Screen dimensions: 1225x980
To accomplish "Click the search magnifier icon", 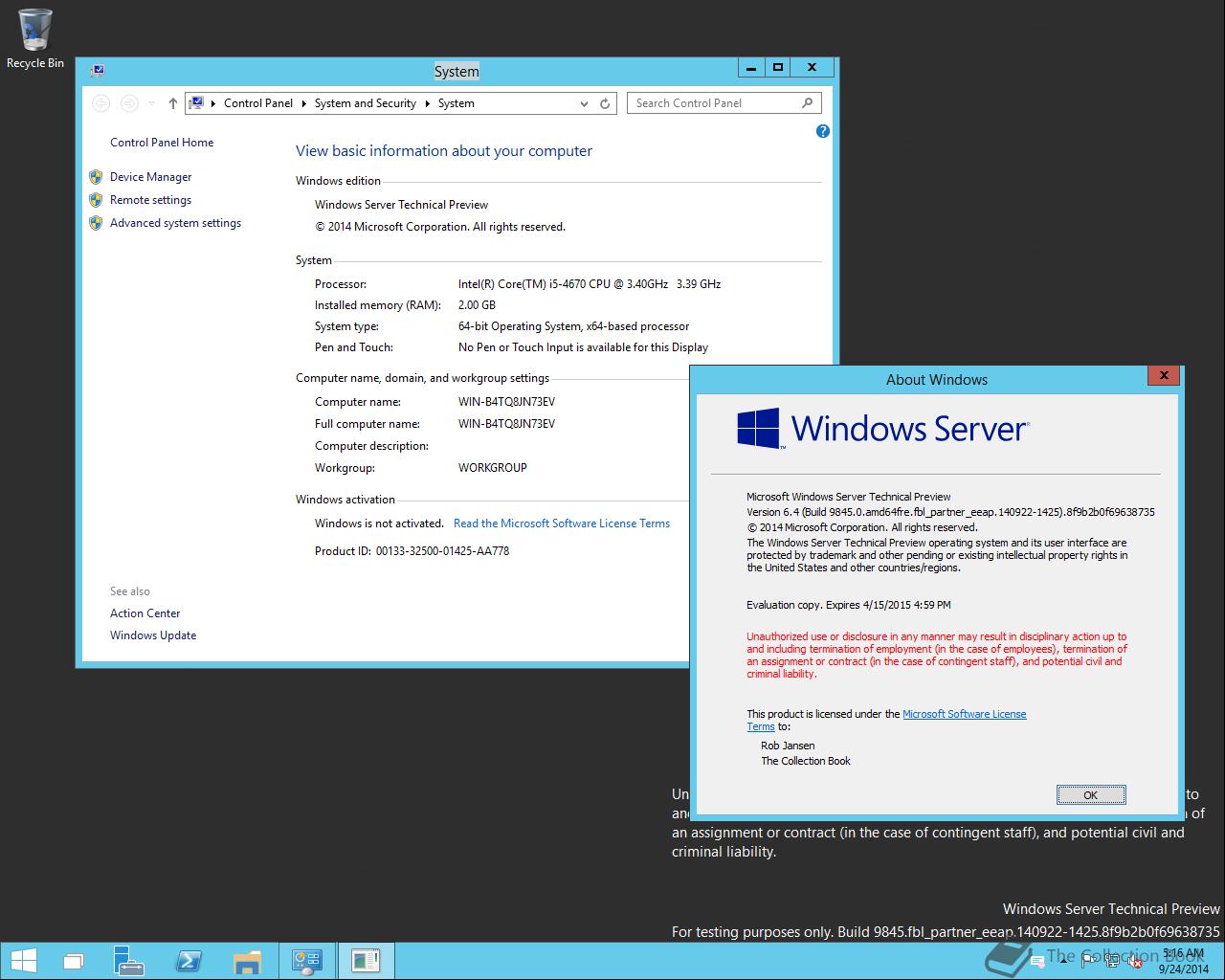I will click(x=808, y=102).
